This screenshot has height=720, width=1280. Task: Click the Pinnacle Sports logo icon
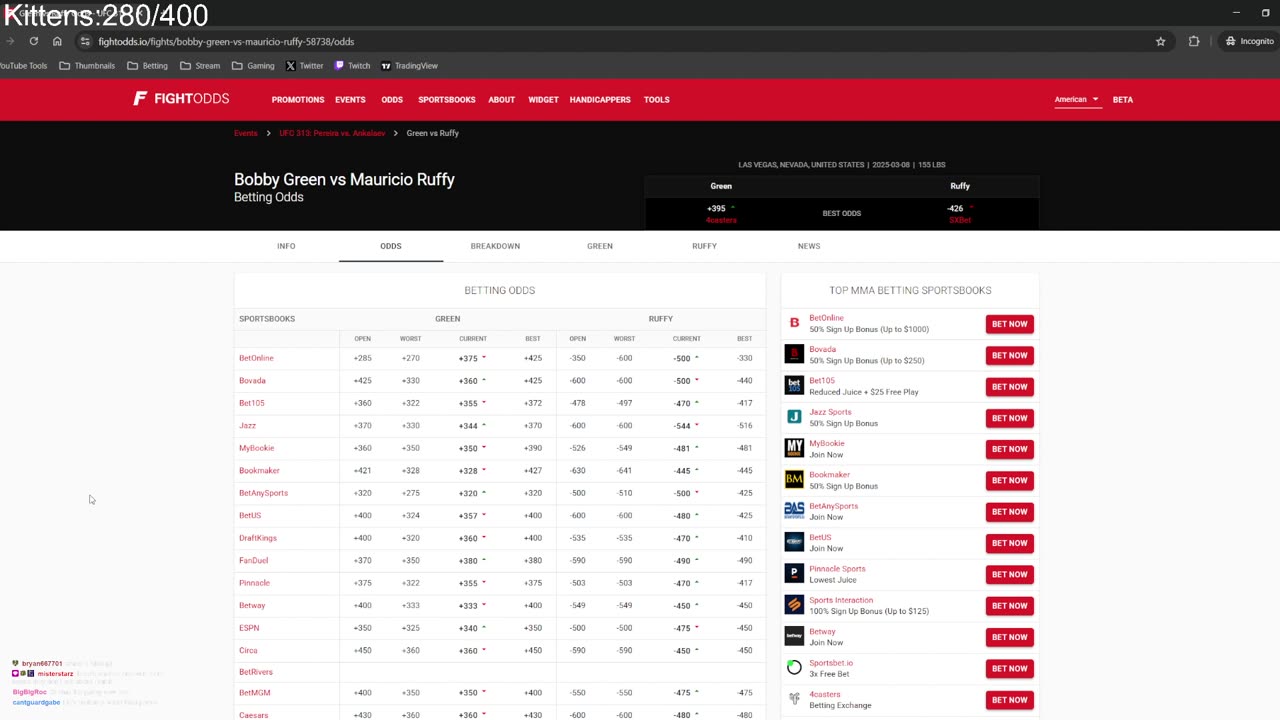click(794, 574)
